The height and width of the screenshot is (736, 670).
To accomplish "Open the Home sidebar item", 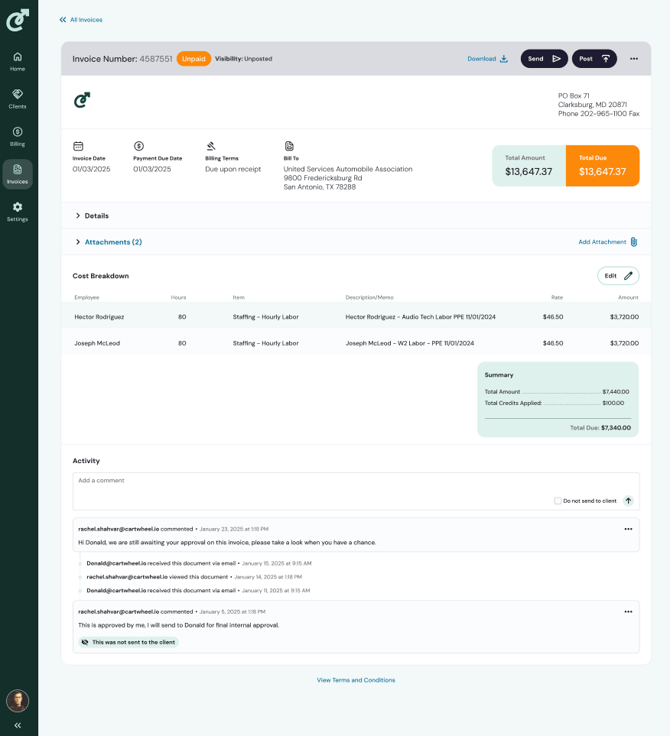I will 17,61.
